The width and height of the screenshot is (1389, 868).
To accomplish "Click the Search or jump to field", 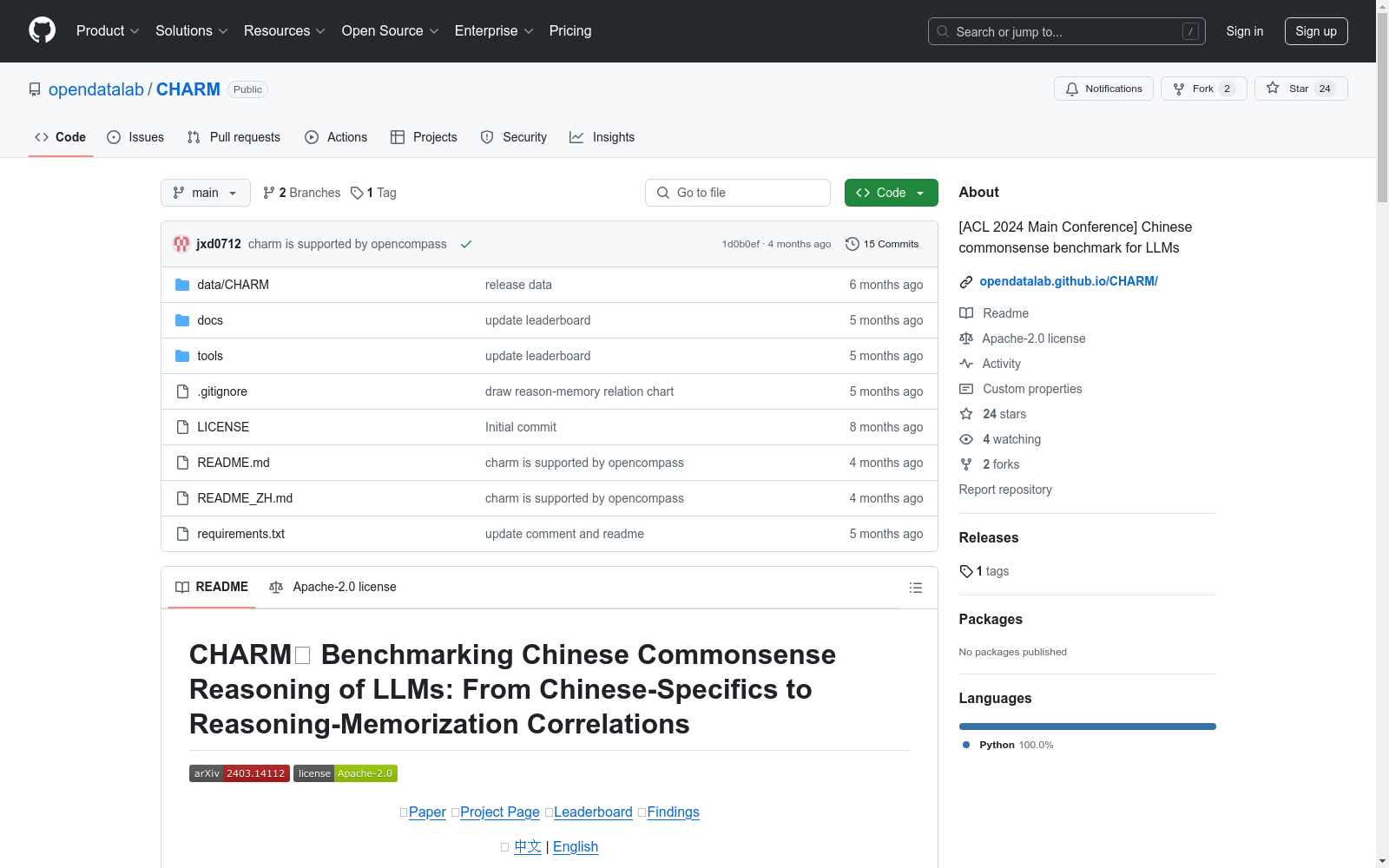I will pyautogui.click(x=1067, y=31).
